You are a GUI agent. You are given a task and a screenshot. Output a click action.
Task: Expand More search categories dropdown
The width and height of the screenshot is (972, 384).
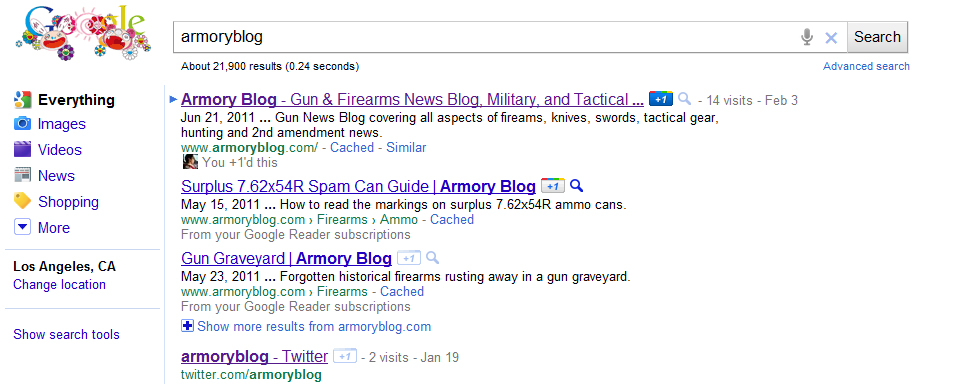click(x=22, y=228)
